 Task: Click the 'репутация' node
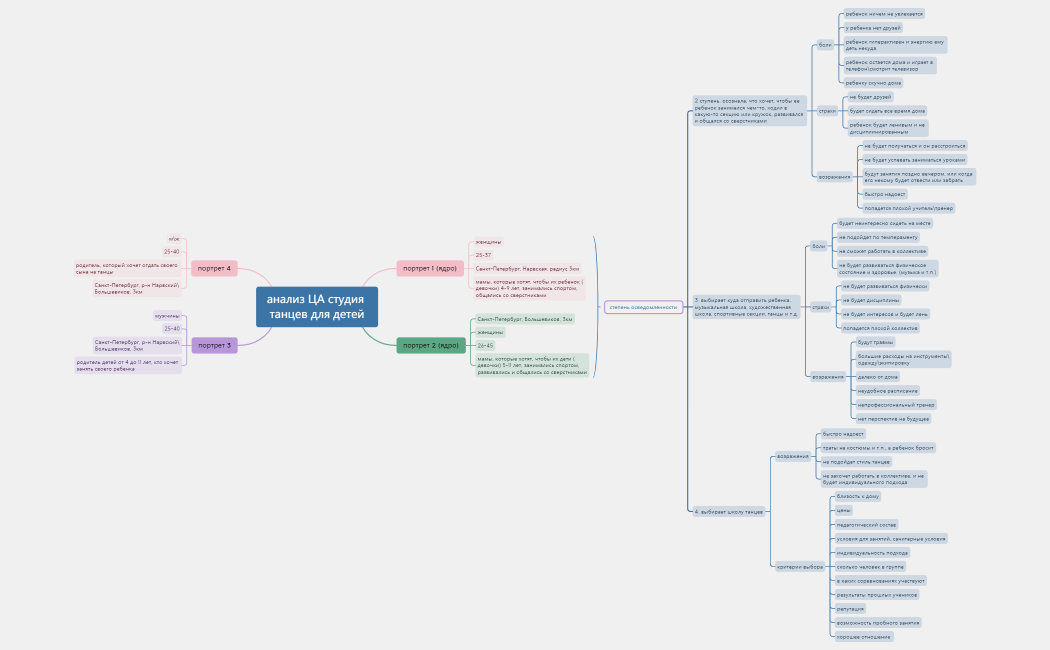(850, 608)
